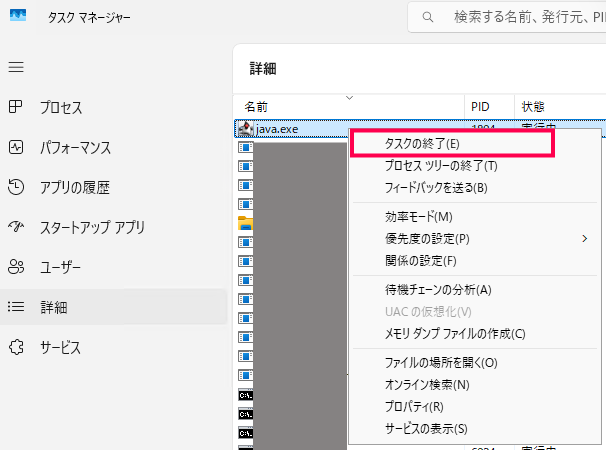Click the 詳細 page heading

point(263,69)
